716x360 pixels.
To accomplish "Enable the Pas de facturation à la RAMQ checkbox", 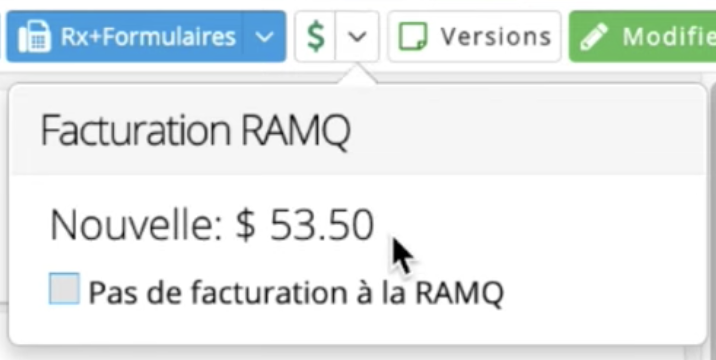I will 64,289.
